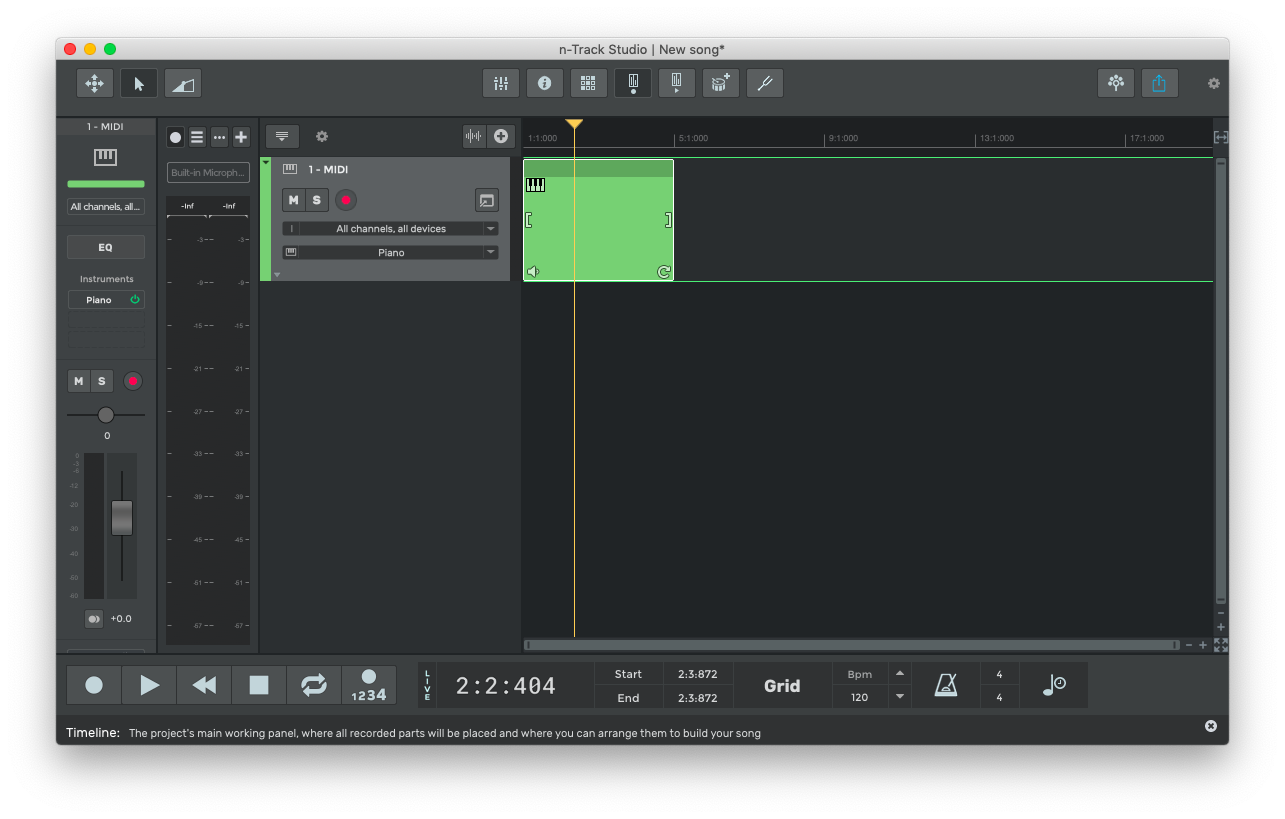Click the 120 Bpm value
The width and height of the screenshot is (1285, 819).
click(x=860, y=697)
